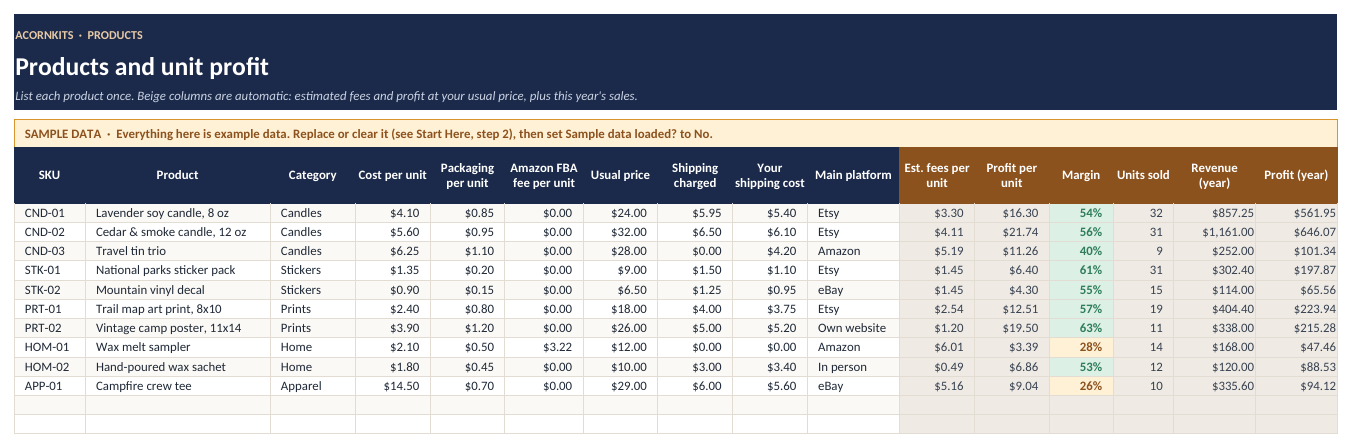The width and height of the screenshot is (1352, 448).
Task: Click the 'Own website' platform cell
Action: pos(853,328)
